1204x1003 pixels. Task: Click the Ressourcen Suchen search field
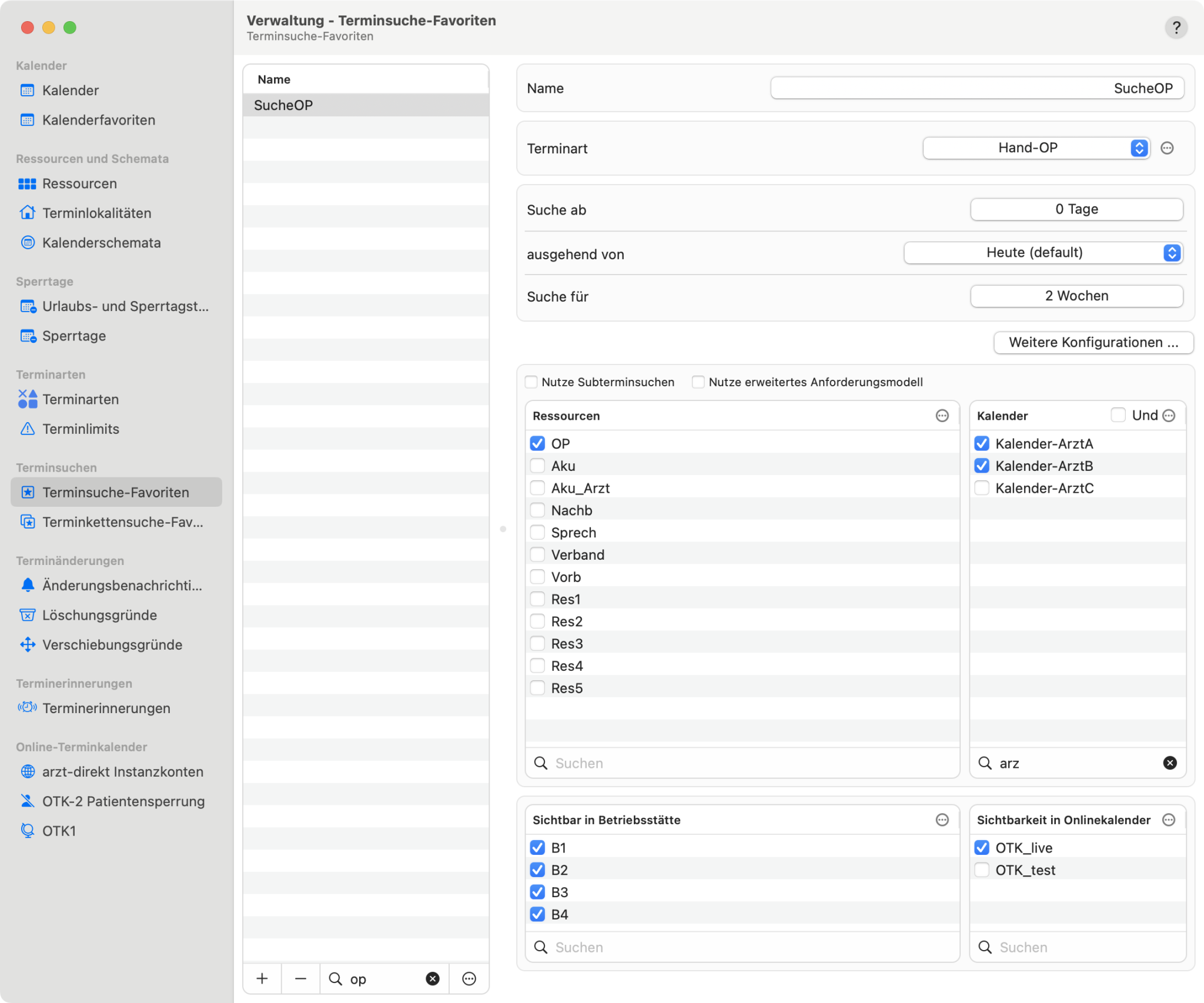[742, 763]
